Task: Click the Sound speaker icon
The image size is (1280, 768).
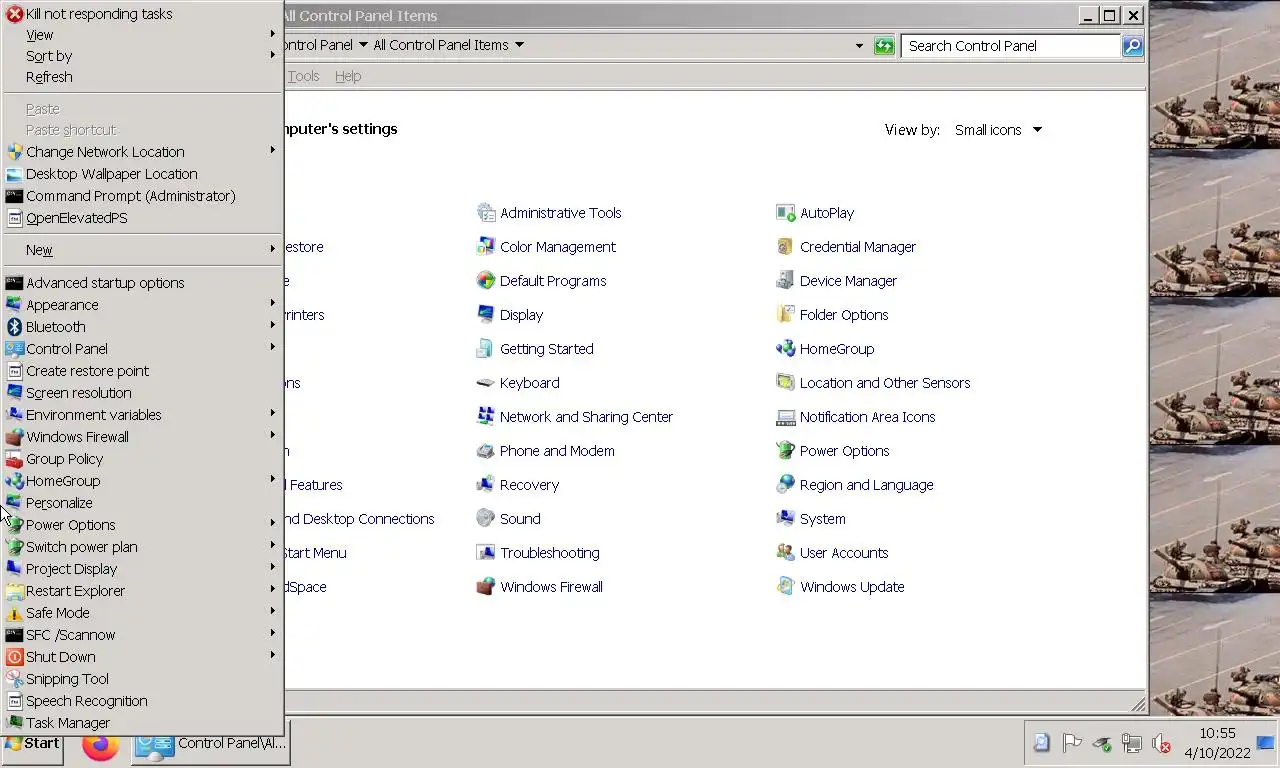Action: pyautogui.click(x=486, y=519)
